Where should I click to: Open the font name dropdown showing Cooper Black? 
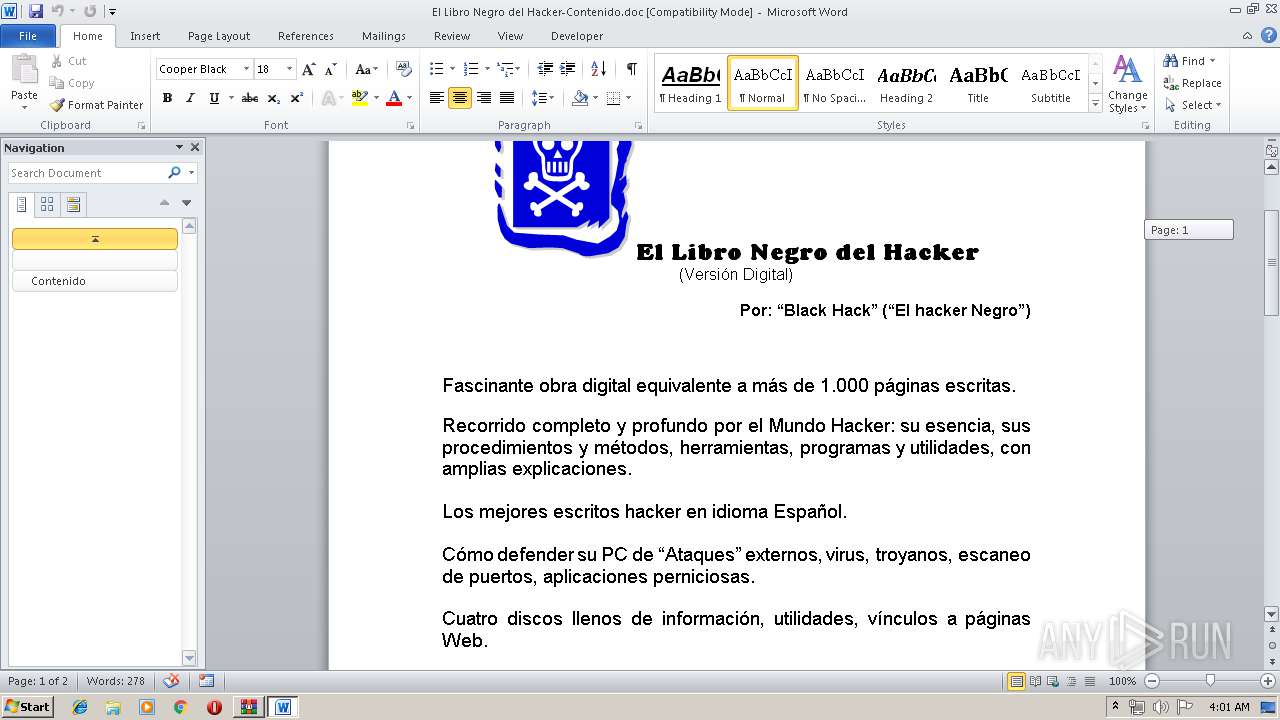click(246, 69)
